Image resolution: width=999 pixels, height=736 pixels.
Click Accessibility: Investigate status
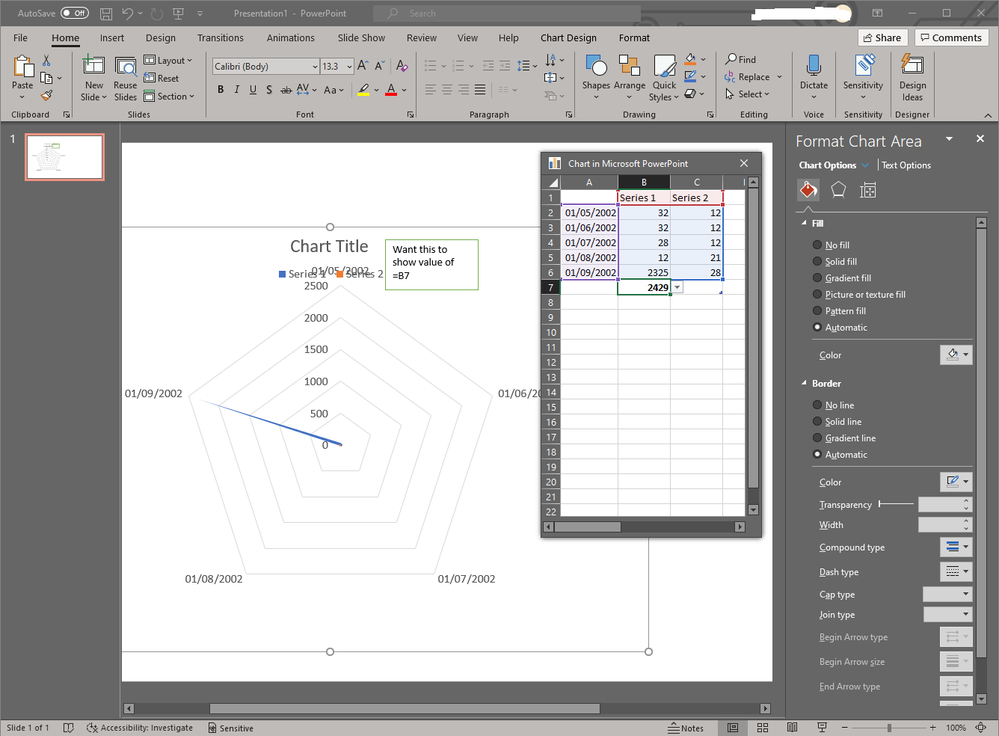pos(140,728)
